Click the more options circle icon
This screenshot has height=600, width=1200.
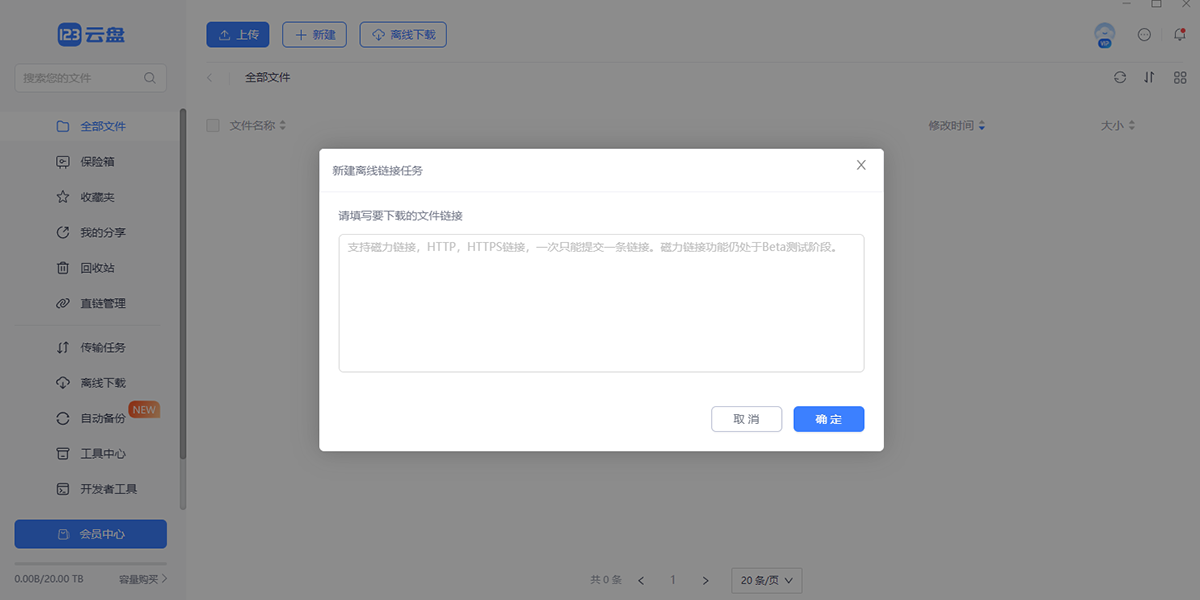pyautogui.click(x=1143, y=34)
